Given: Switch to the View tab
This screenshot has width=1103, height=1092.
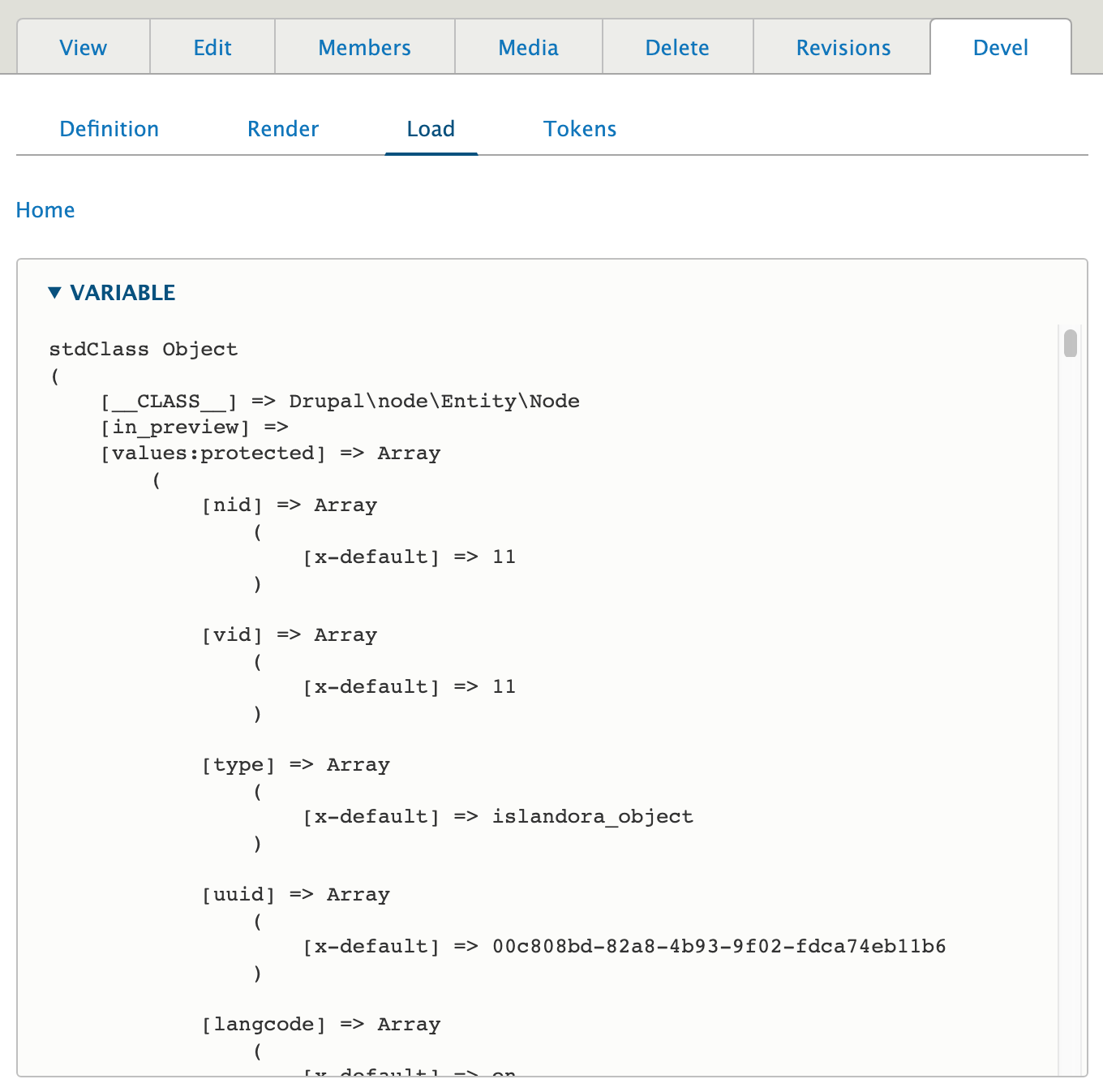Looking at the screenshot, I should click(x=83, y=47).
